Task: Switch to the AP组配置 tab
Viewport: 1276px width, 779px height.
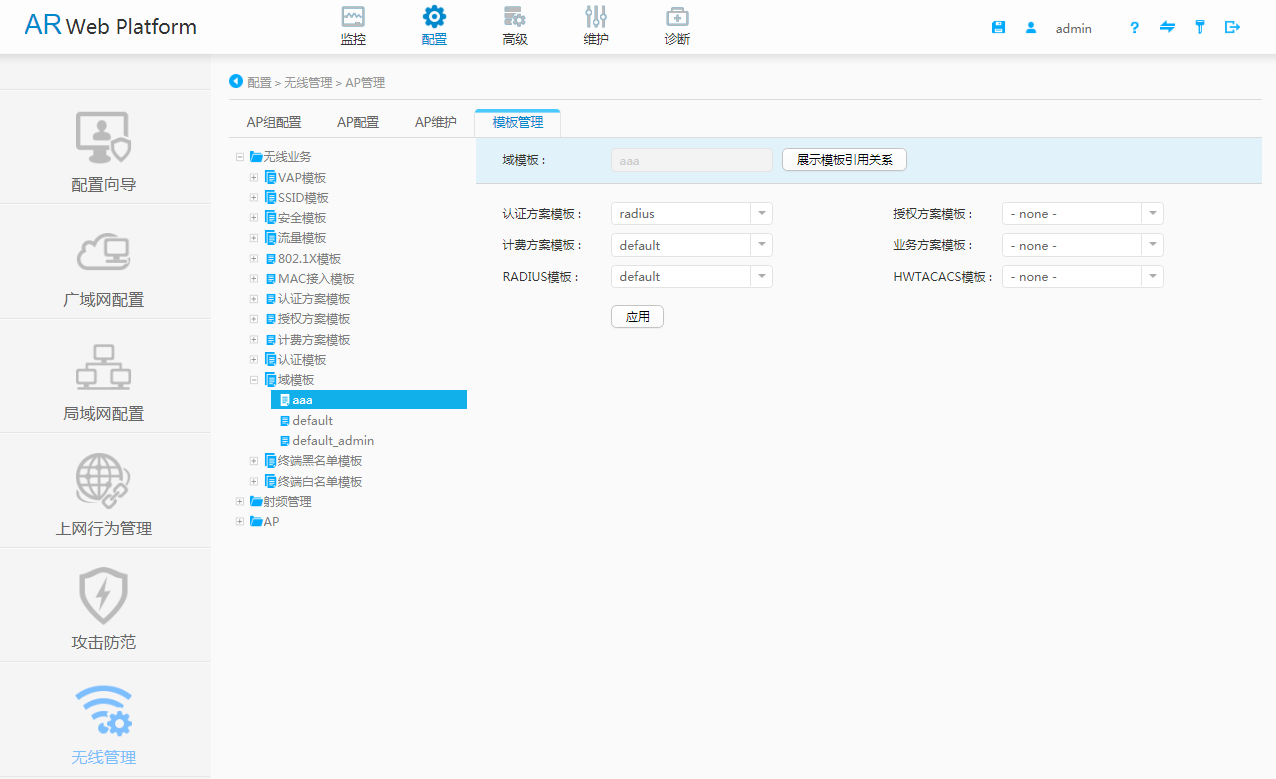Action: pyautogui.click(x=274, y=122)
